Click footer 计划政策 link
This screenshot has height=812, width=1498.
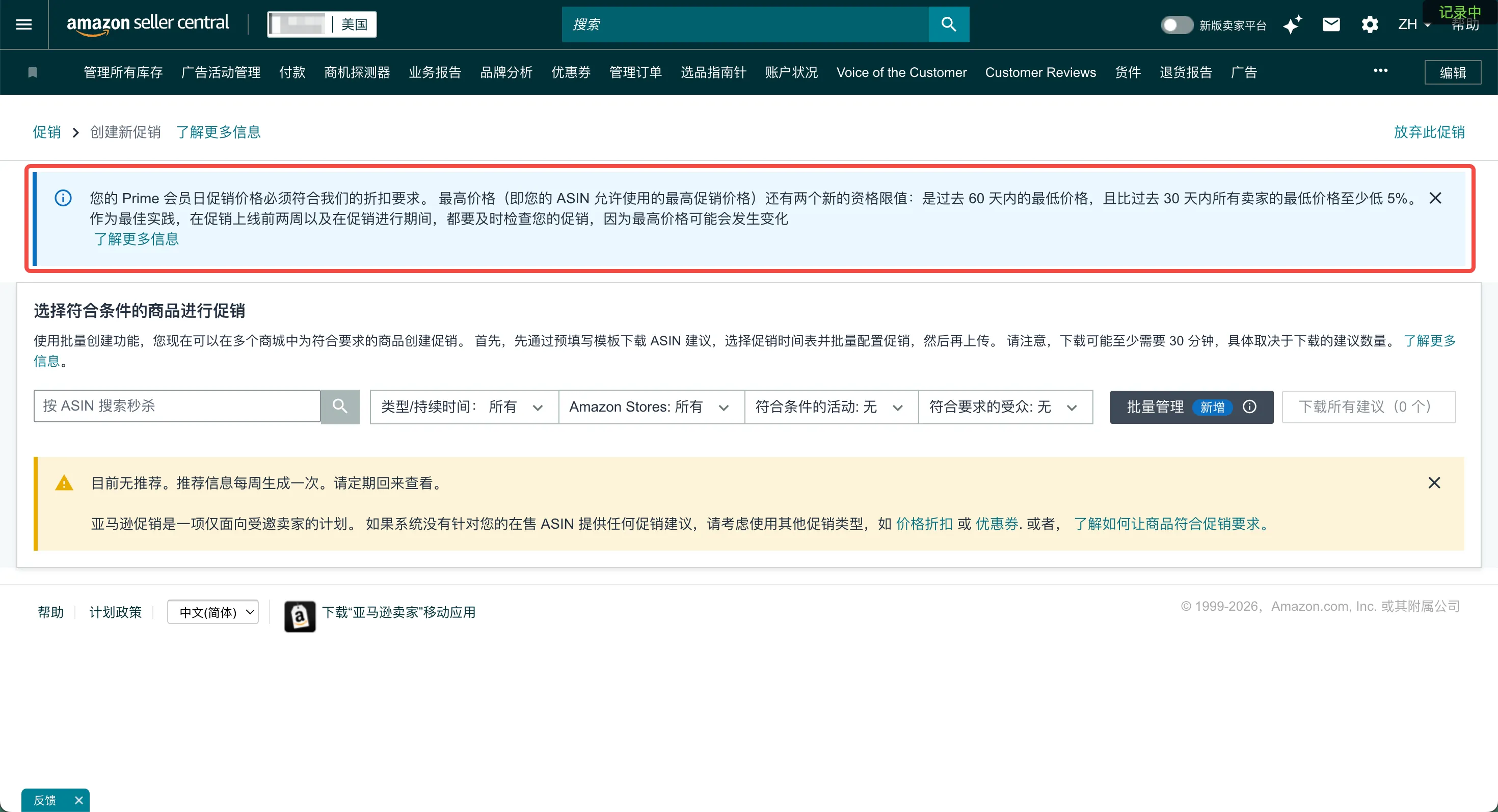pos(115,612)
